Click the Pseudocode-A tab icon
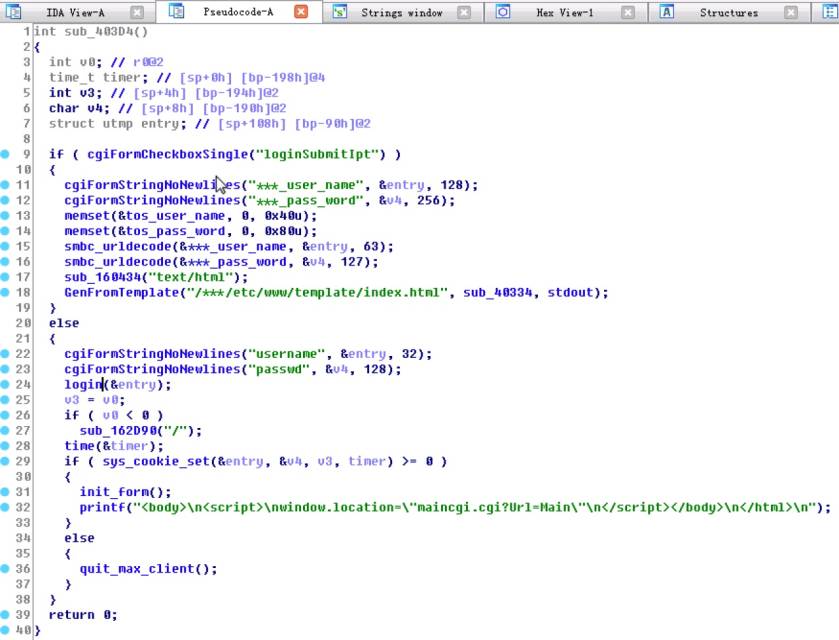Screen dimensions: 839x640 [177, 11]
